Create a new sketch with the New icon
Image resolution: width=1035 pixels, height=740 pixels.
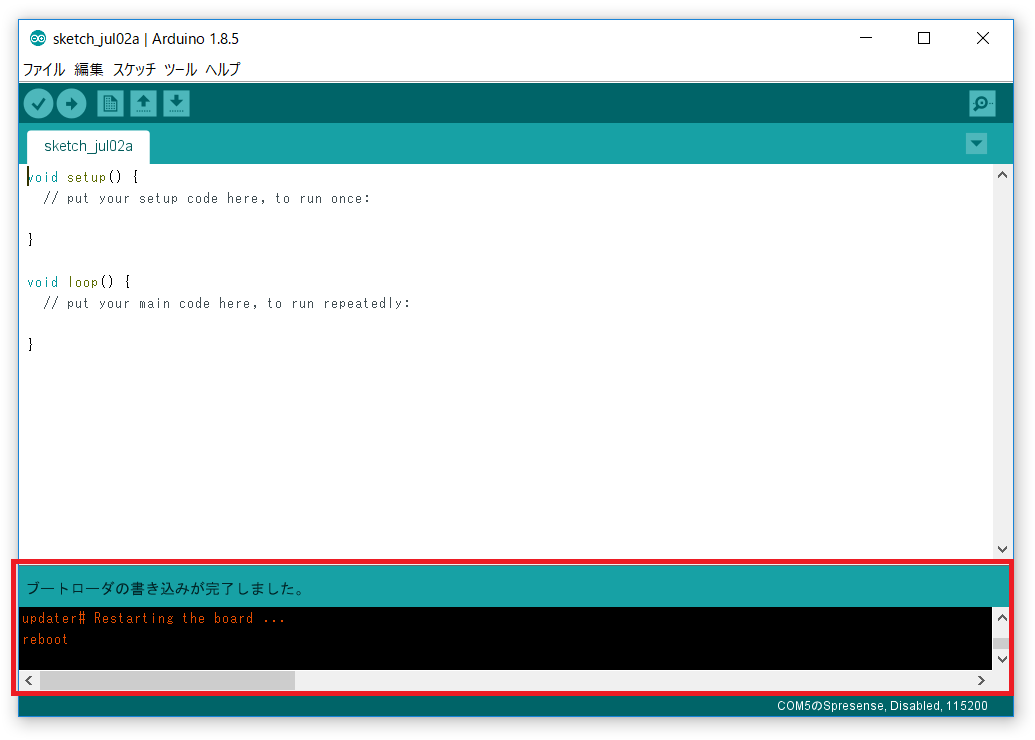(110, 103)
